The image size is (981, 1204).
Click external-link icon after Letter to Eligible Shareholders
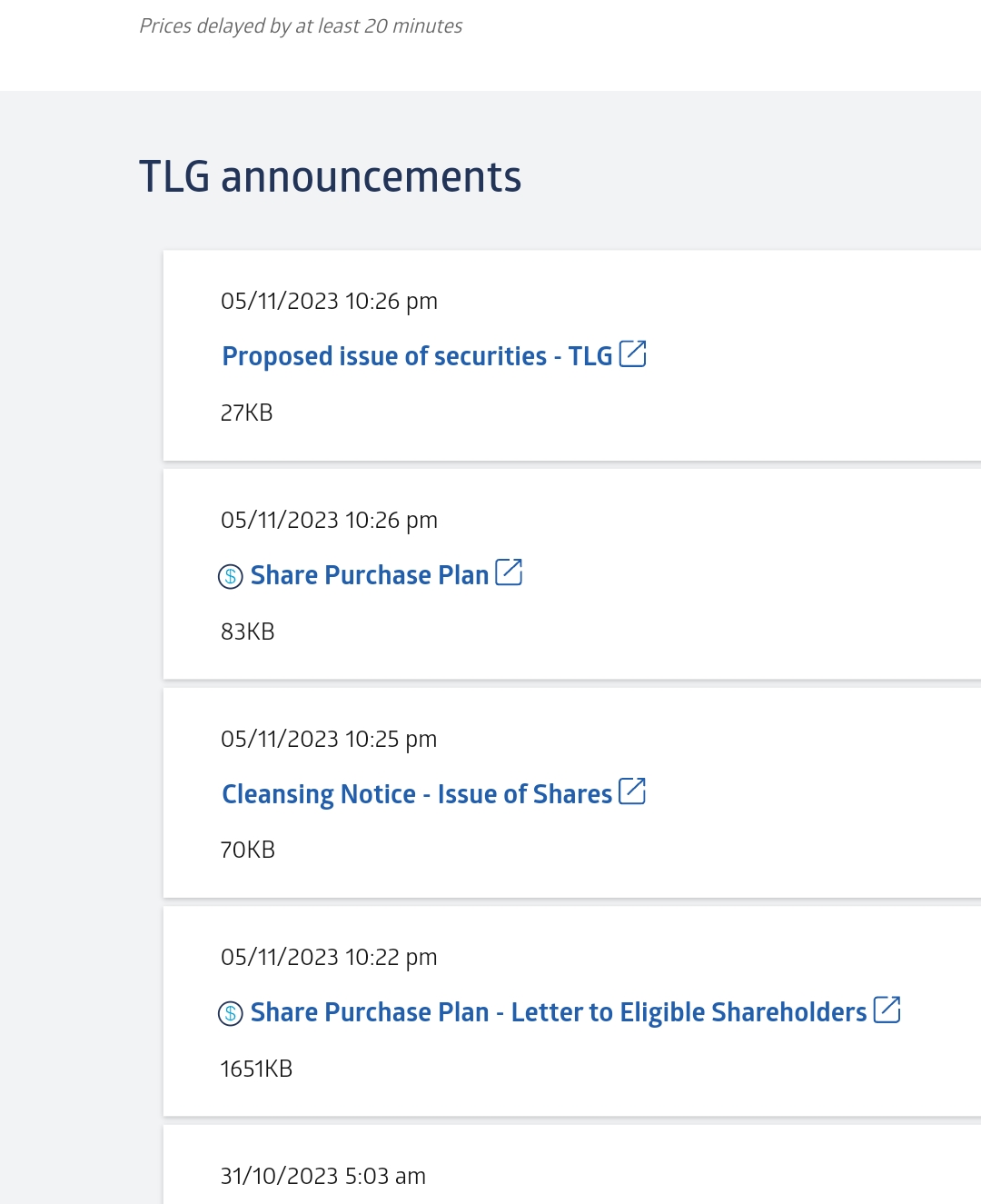point(887,1010)
